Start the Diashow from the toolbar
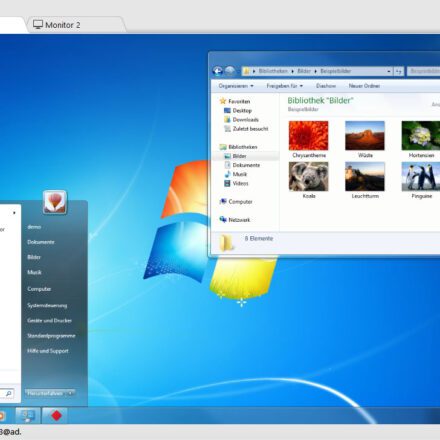The image size is (440, 440). (326, 86)
